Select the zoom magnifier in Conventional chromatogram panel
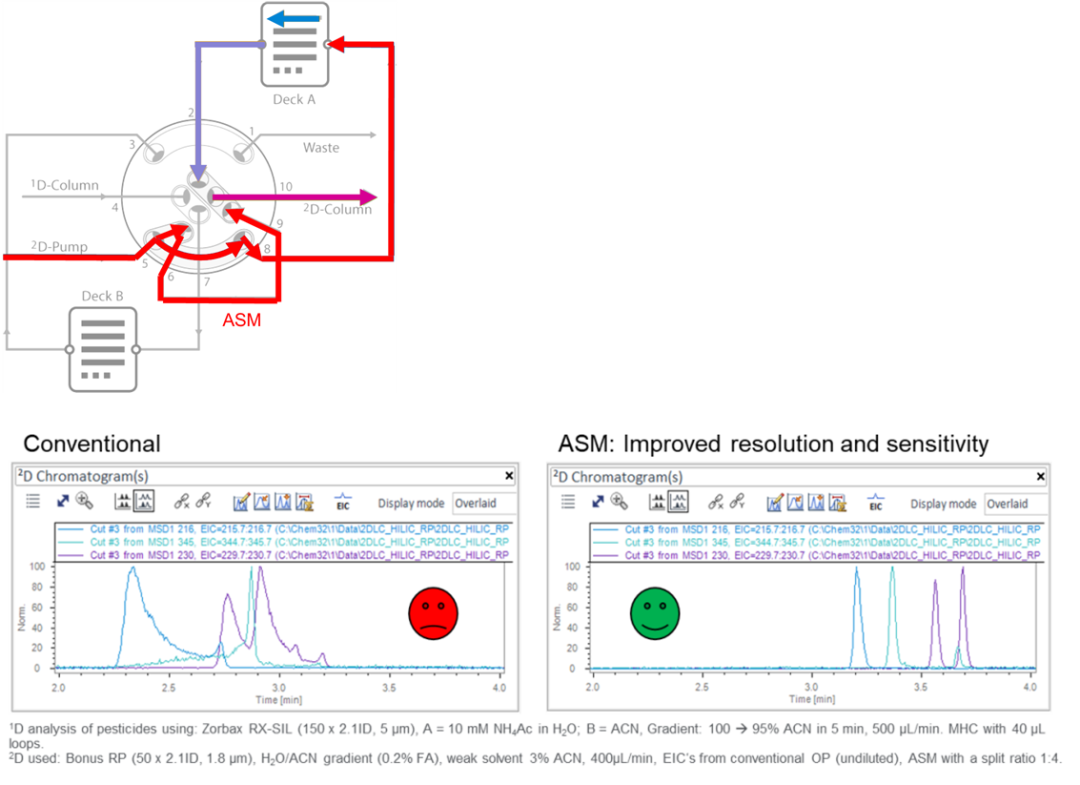1080x785 pixels. (x=84, y=501)
